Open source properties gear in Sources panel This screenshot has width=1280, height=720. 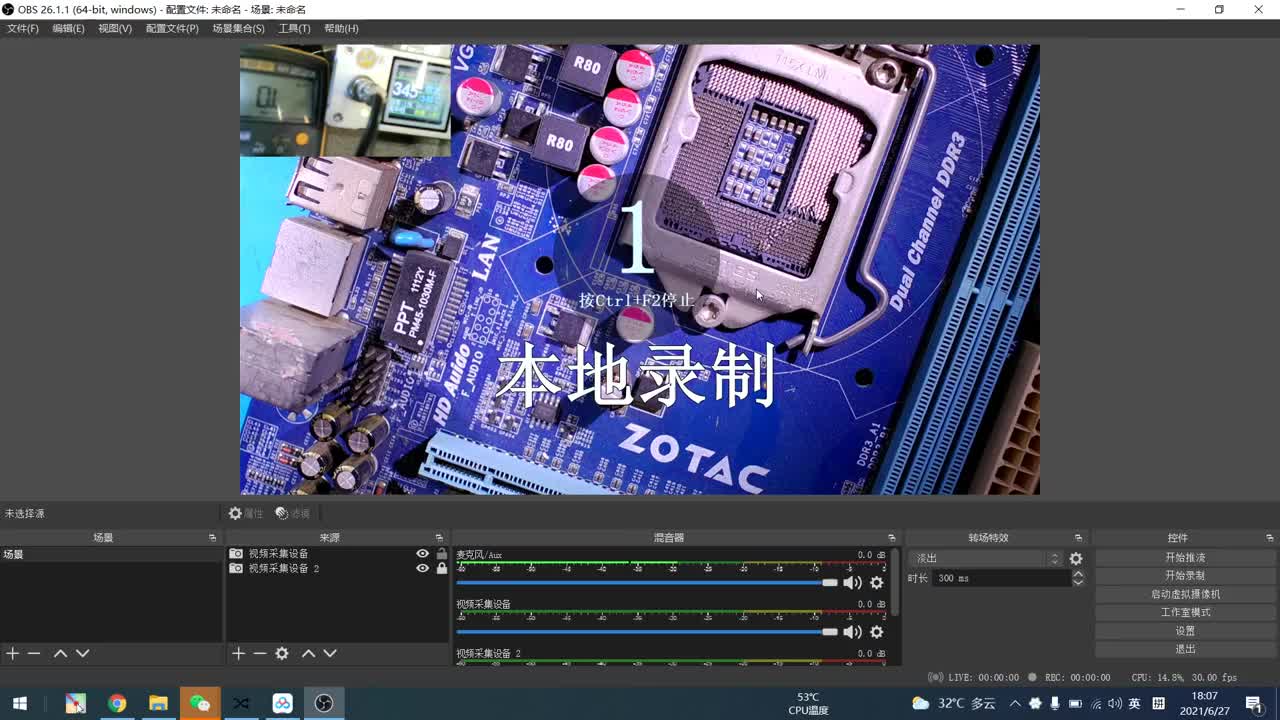[x=282, y=653]
